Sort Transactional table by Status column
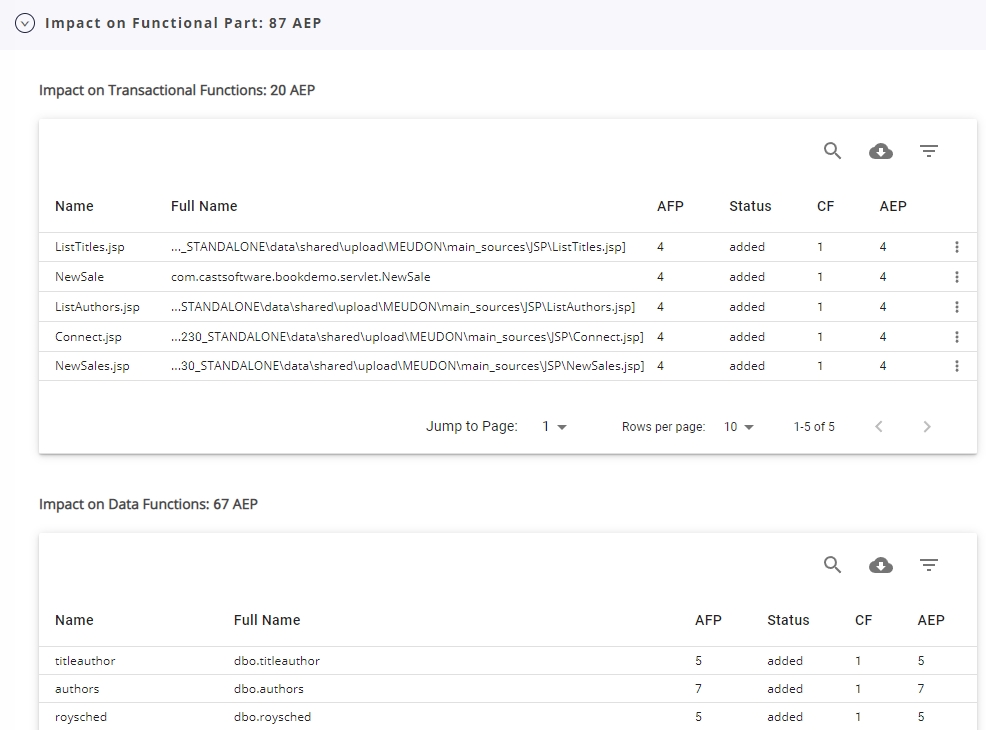 pyautogui.click(x=750, y=206)
